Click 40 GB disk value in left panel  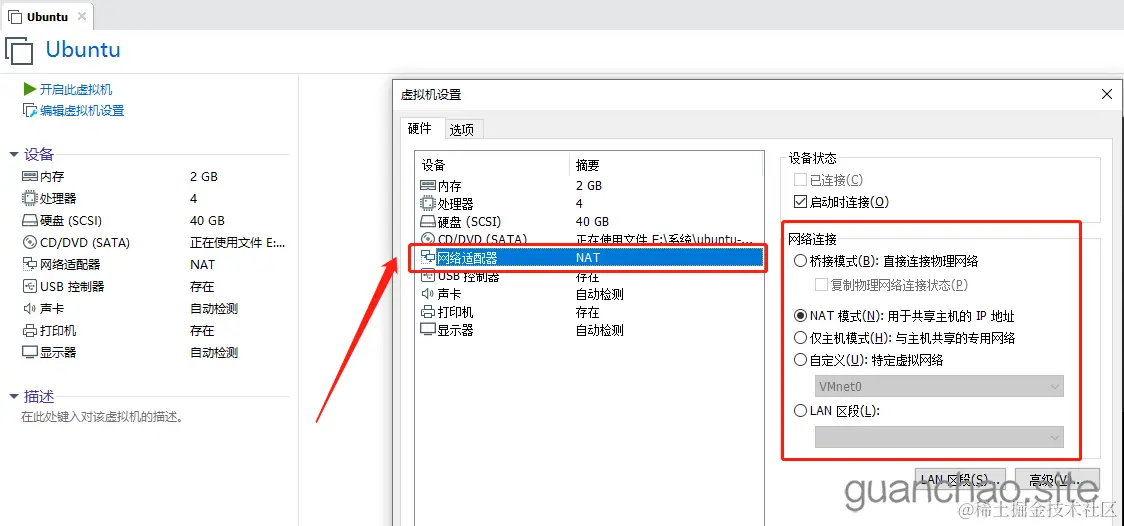(x=207, y=221)
